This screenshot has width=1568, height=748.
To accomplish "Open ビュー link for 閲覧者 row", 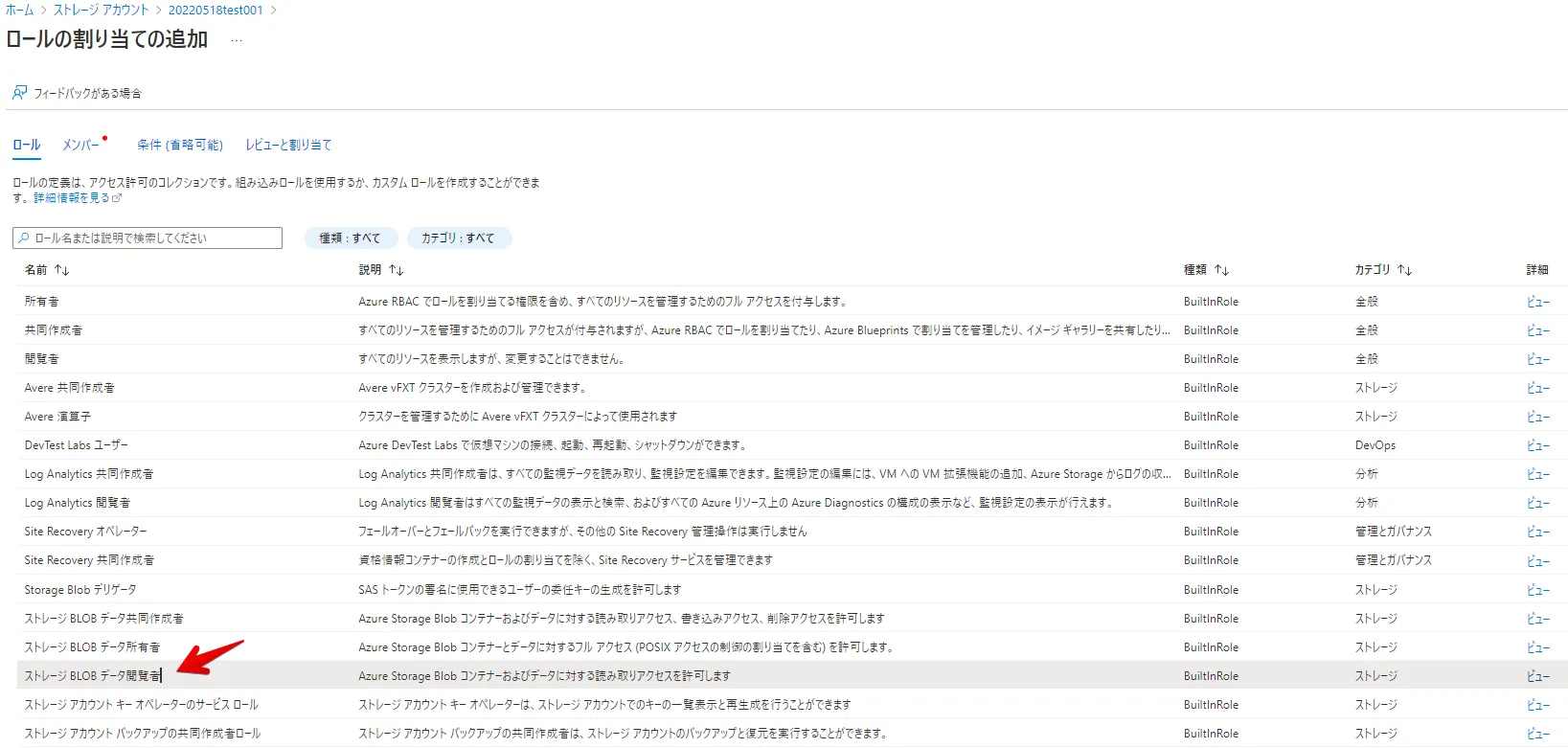I will 1537,358.
